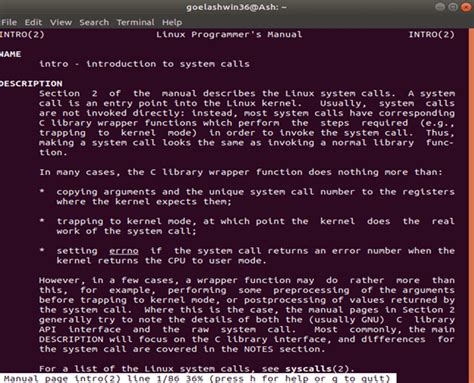Screen dimensions: 474x383
Task: Click the DESCRIPTION section heading
Action: coord(31,83)
